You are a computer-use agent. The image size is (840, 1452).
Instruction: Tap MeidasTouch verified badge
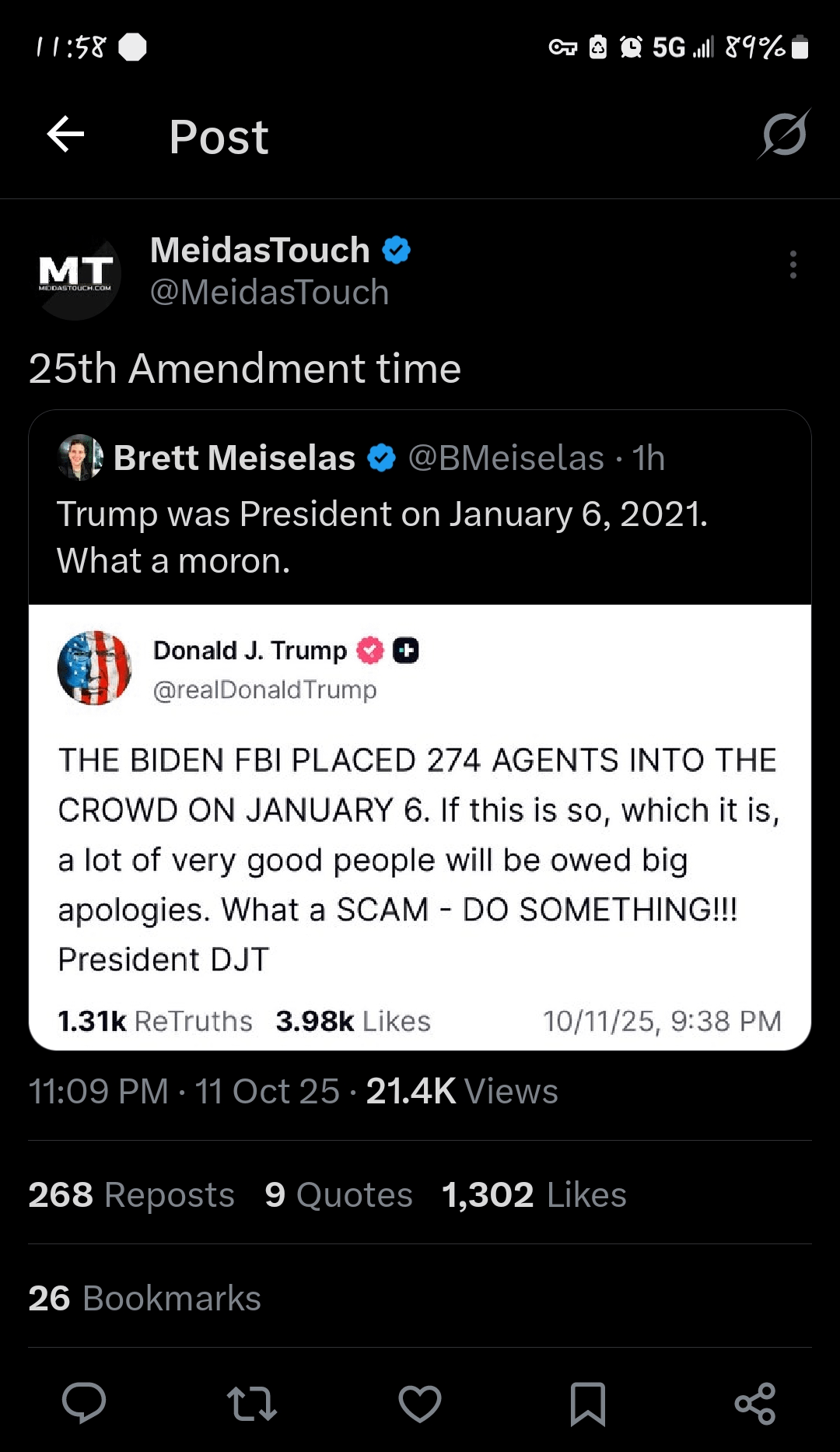397,251
